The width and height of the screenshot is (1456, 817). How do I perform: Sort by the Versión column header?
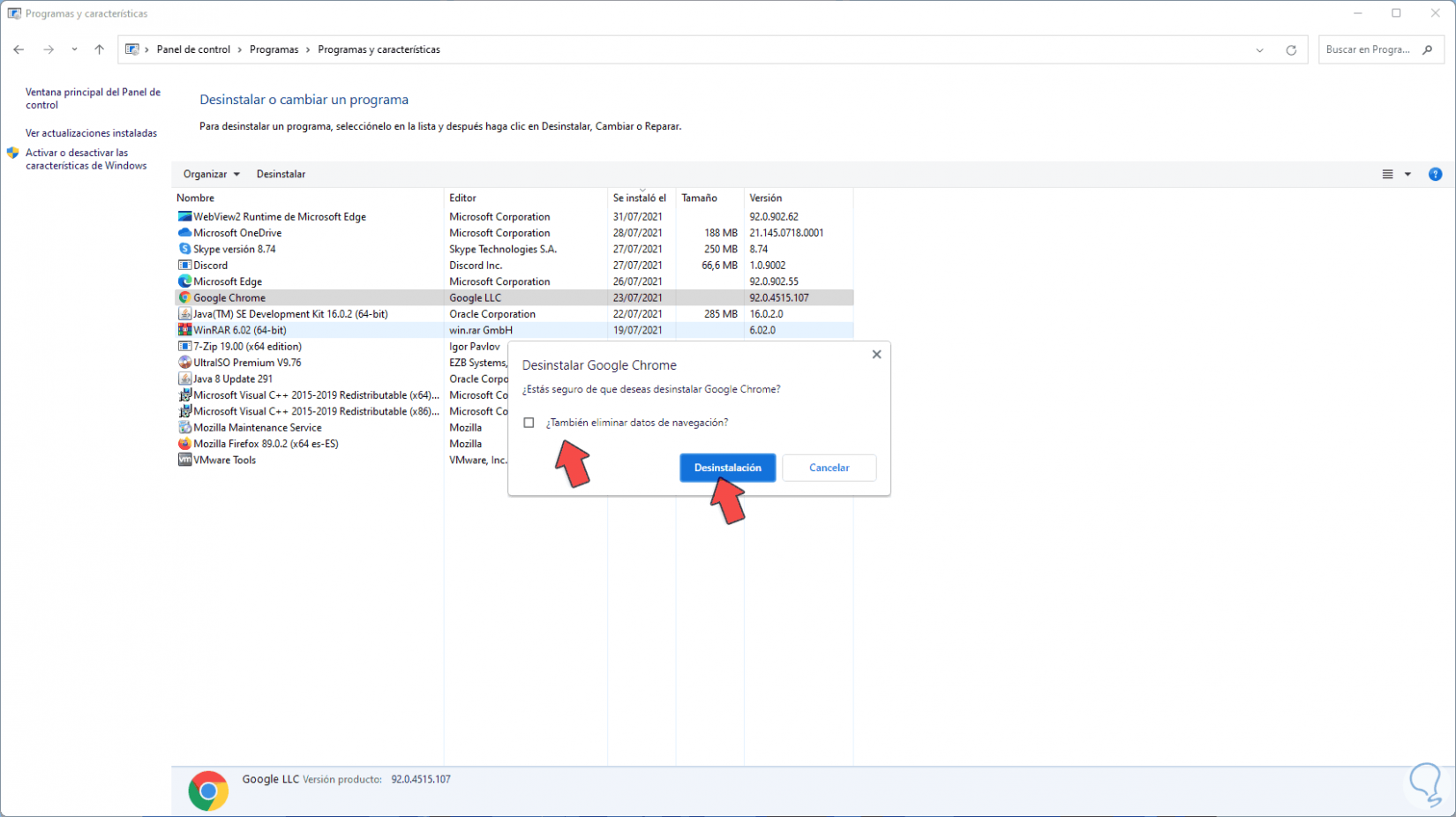pyautogui.click(x=799, y=198)
